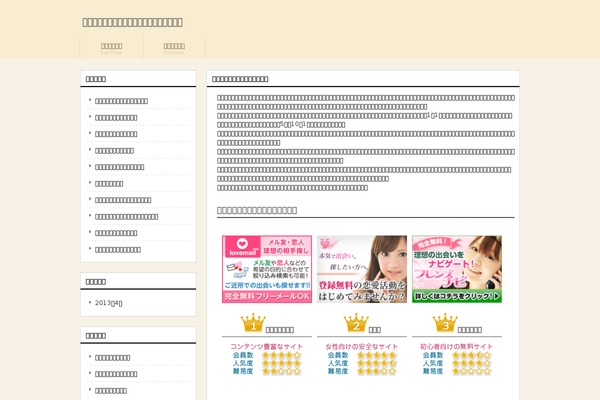Select the 女性向けの安全なサイト text
This screenshot has width=600, height=400.
click(362, 346)
